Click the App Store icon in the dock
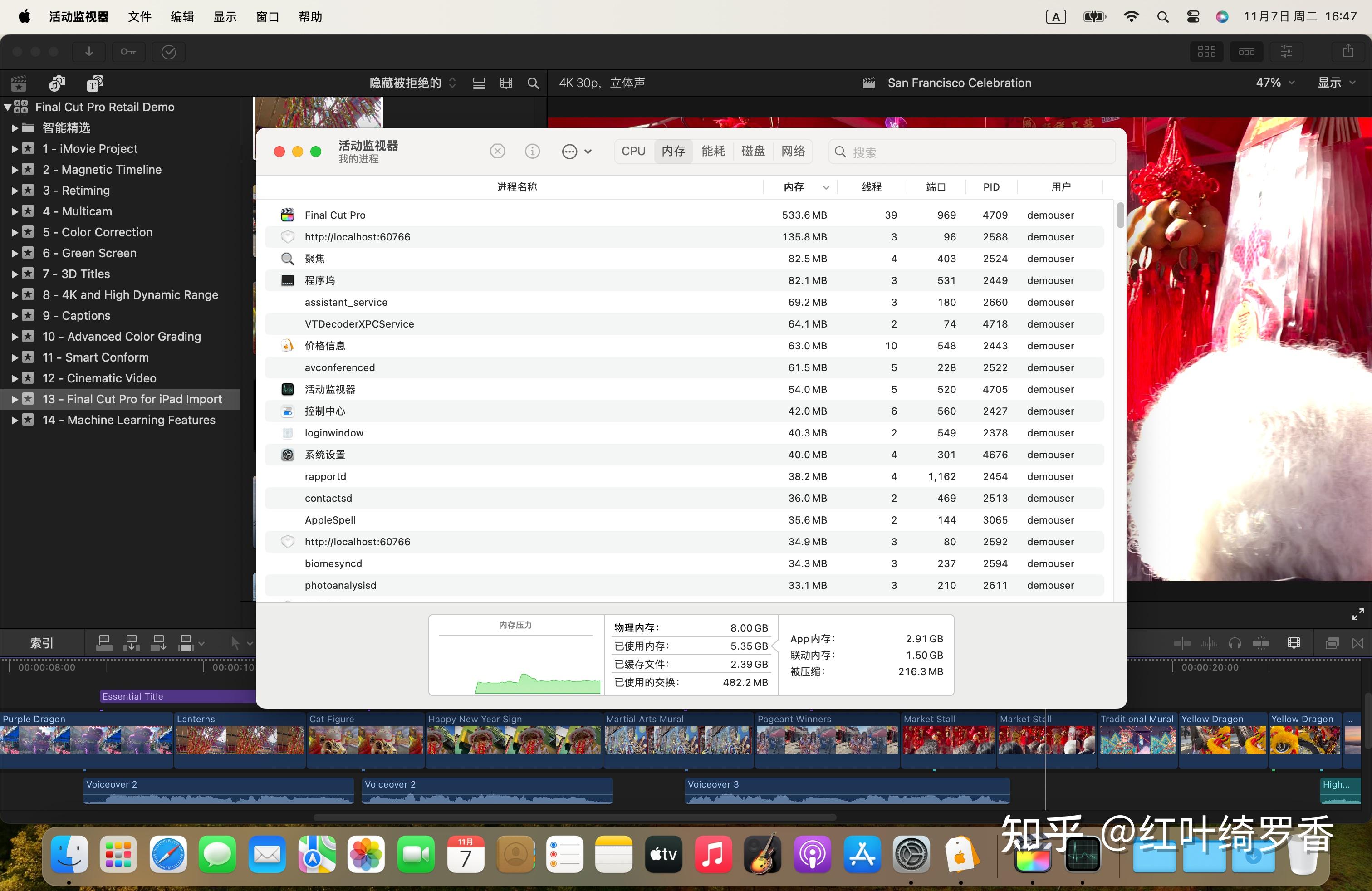This screenshot has width=1372, height=891. 862,855
